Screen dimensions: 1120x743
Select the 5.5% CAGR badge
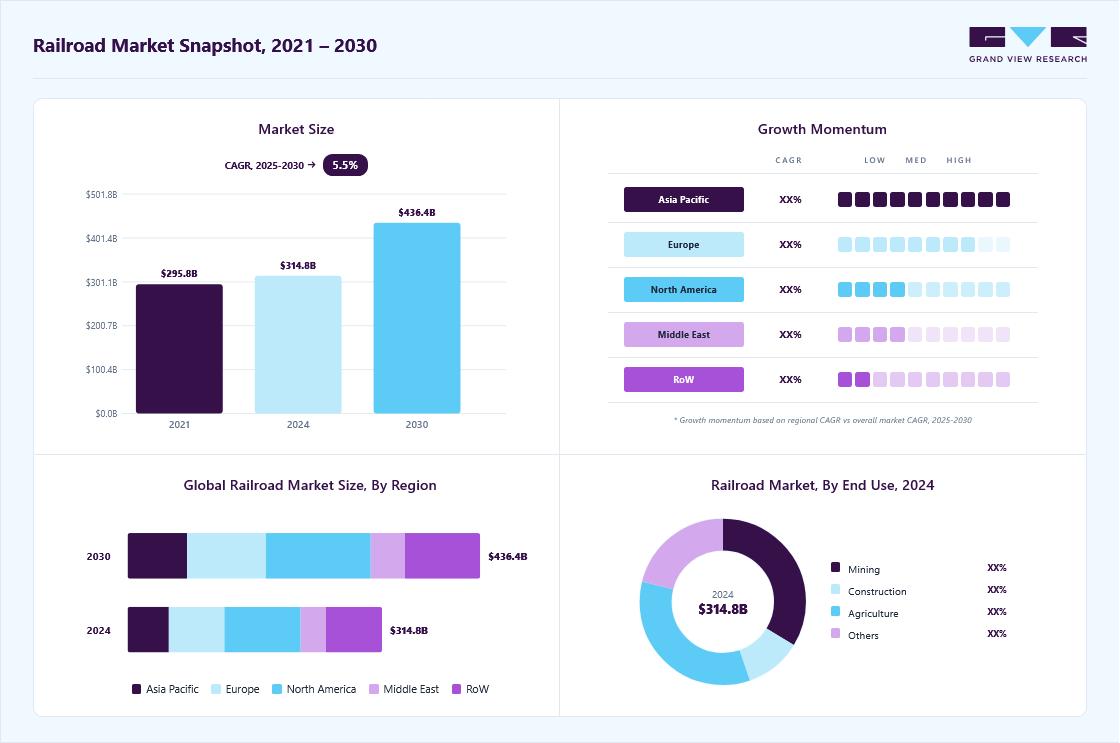point(345,165)
